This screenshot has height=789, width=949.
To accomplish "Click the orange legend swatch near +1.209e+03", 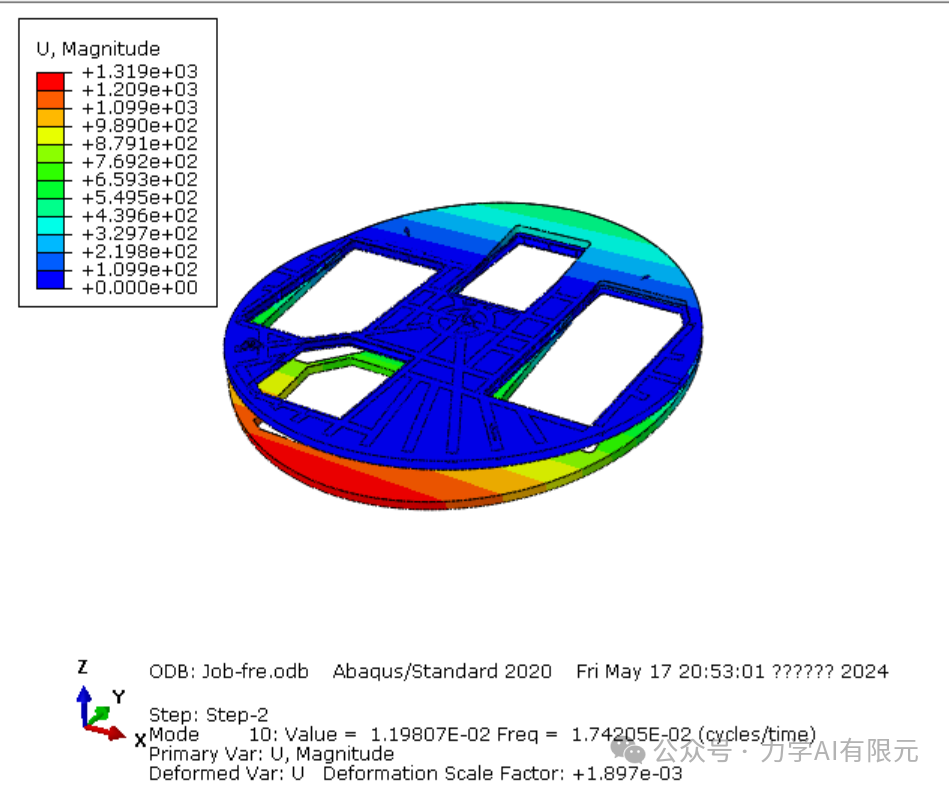I will coord(50,100).
